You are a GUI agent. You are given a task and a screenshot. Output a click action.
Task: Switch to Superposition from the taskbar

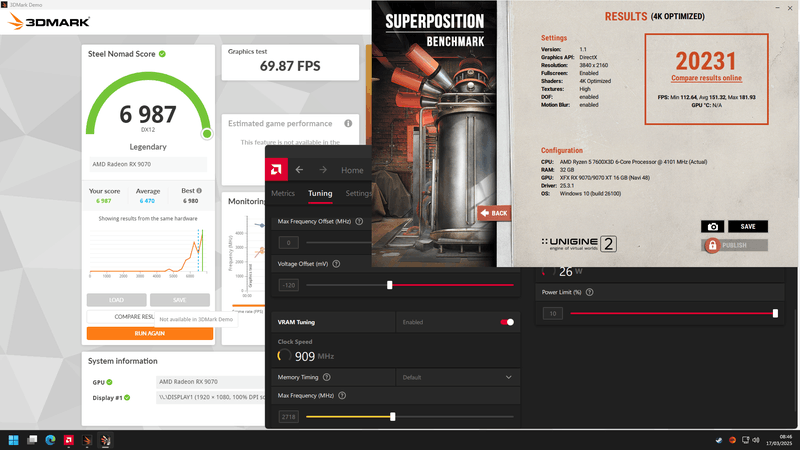coord(106,440)
